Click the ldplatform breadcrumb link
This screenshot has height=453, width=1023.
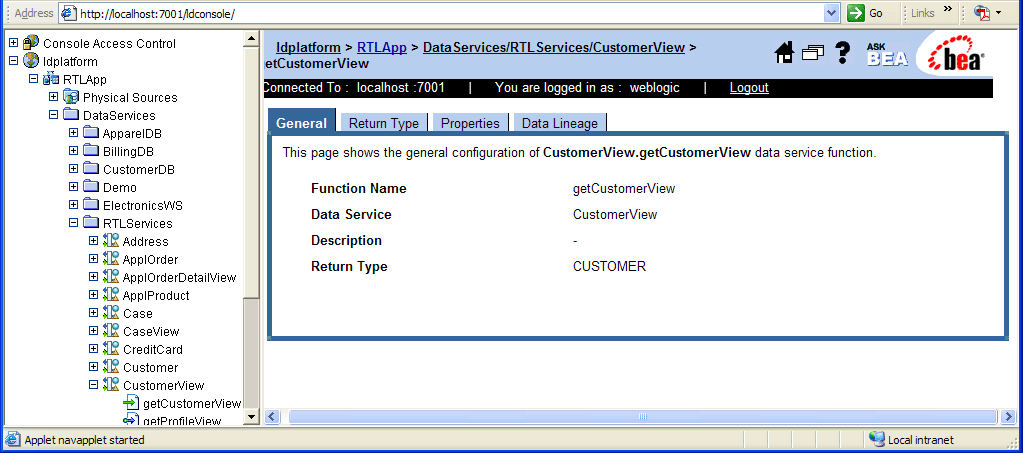[x=308, y=47]
